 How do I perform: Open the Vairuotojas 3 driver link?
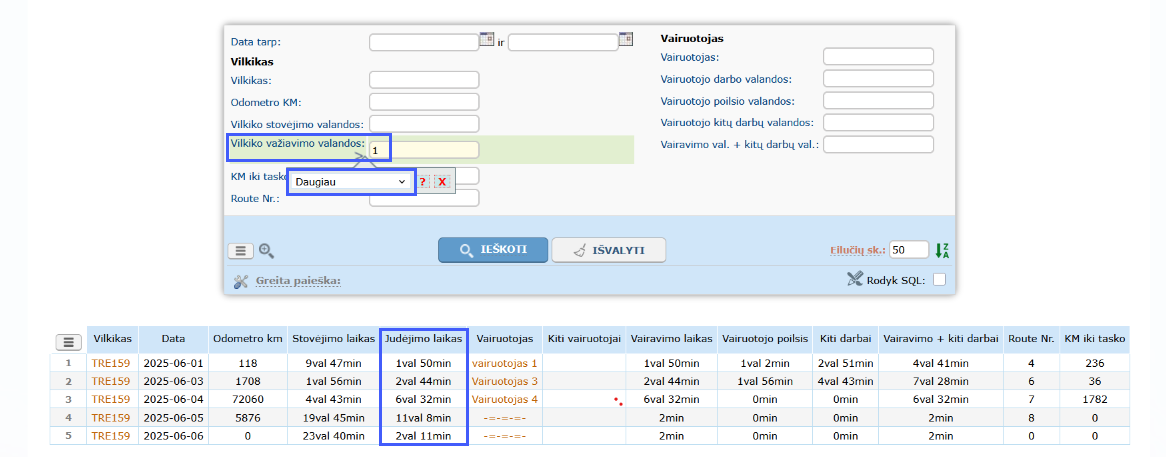pos(504,381)
